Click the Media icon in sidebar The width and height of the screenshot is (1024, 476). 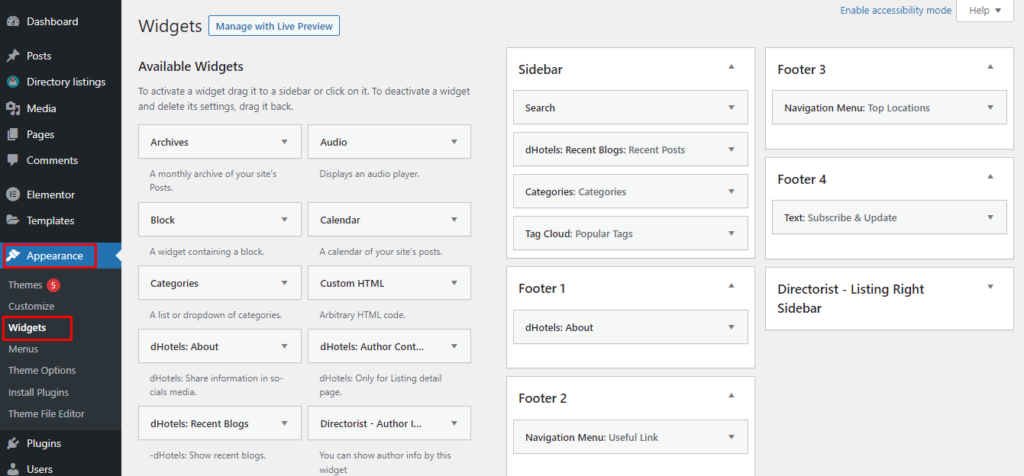12,108
